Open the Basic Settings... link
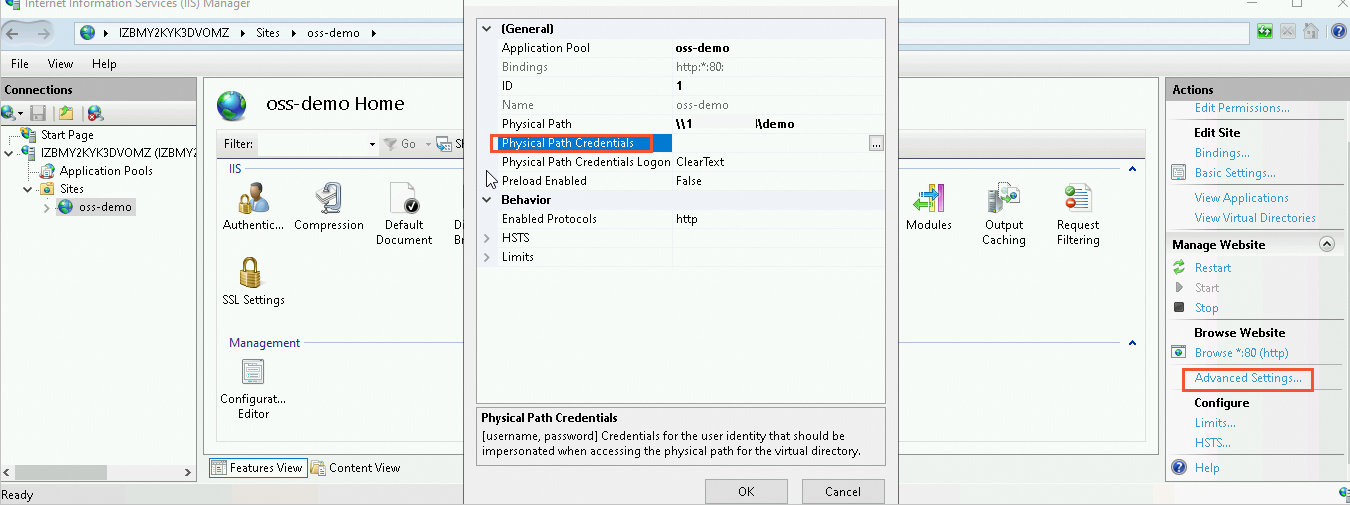 point(1235,173)
